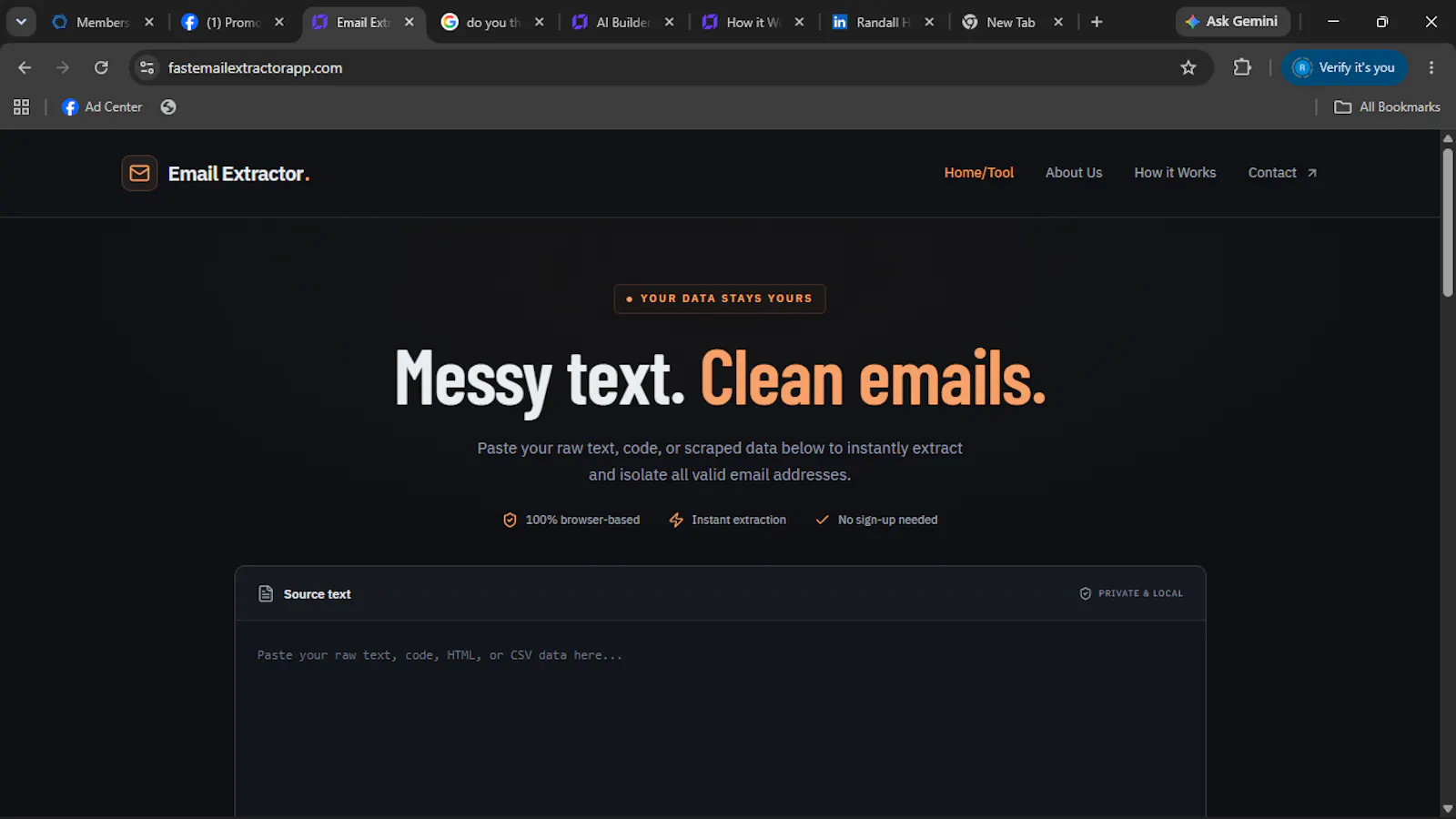Click the Ask Gemini button
1456x819 pixels.
(1233, 22)
